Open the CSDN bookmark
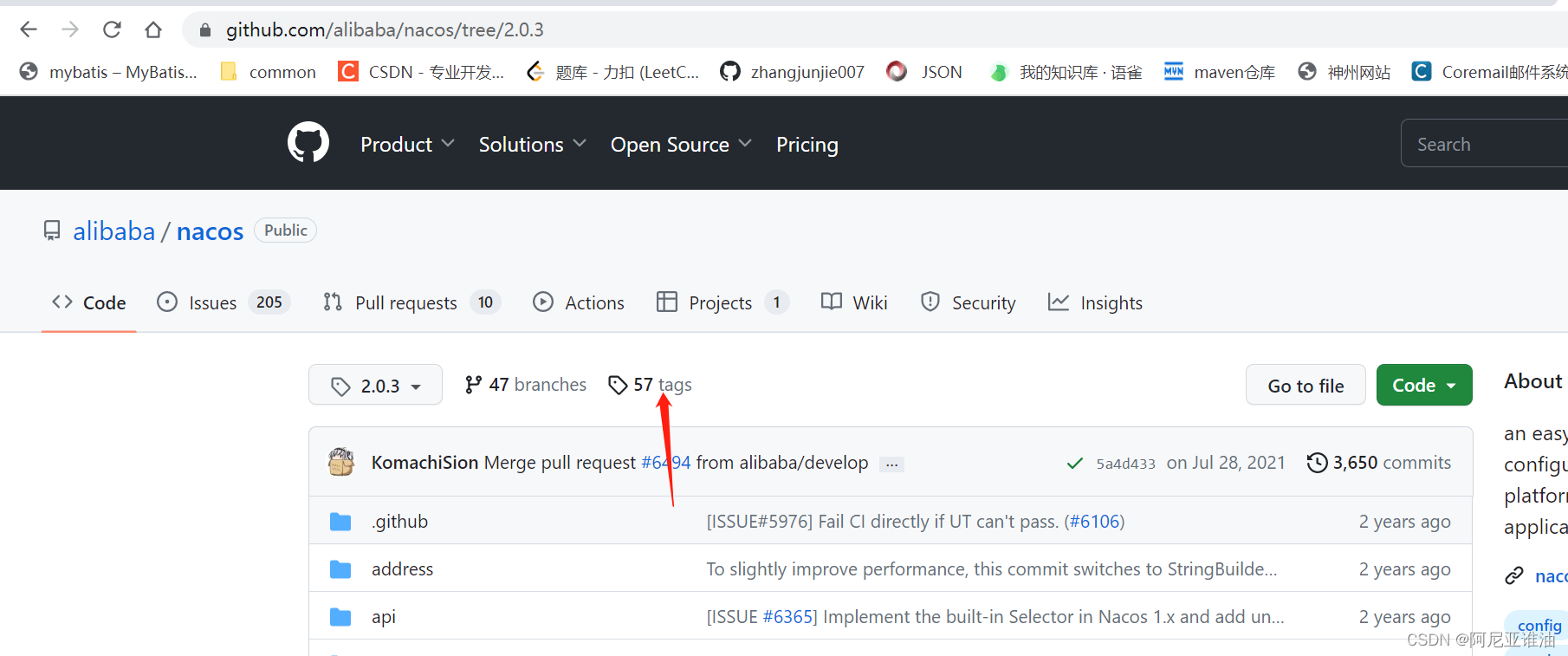This screenshot has height=656, width=1568. (421, 72)
